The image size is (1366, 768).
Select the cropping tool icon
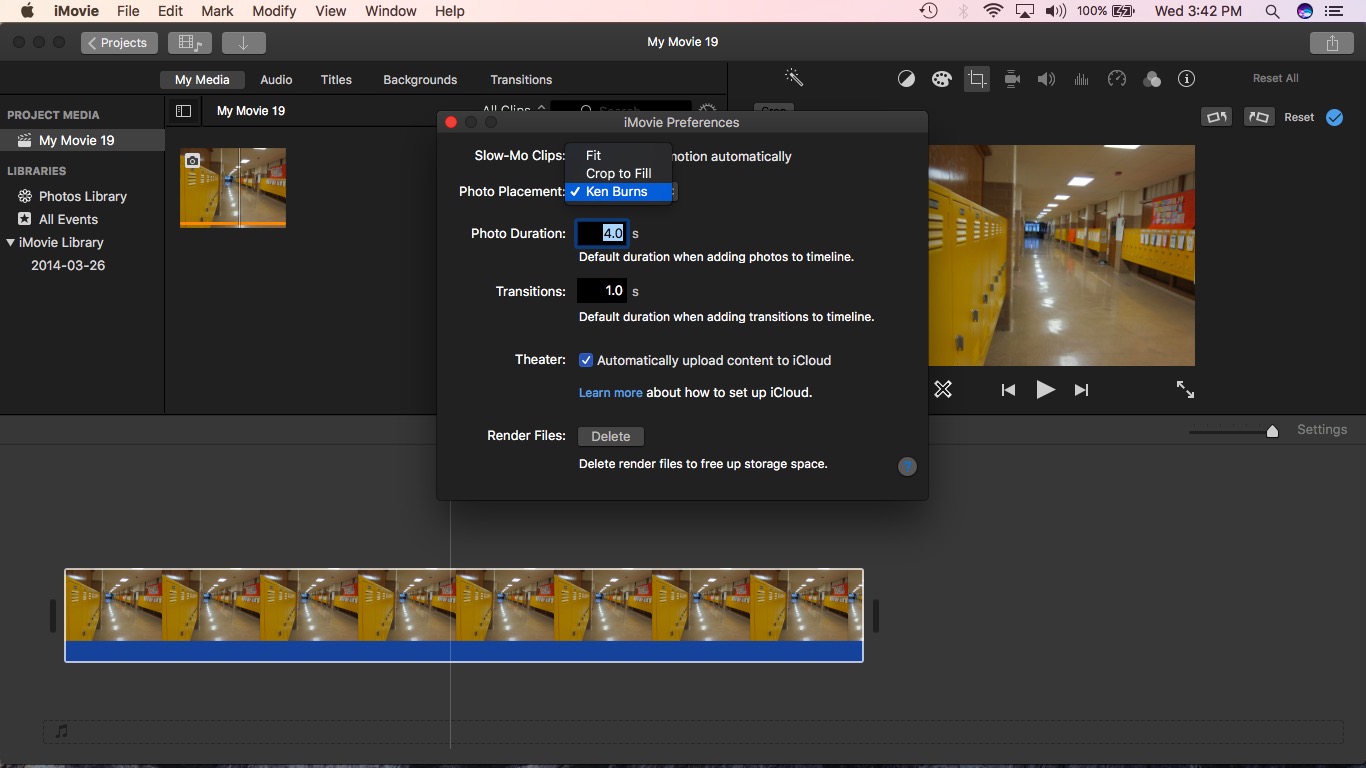click(x=976, y=79)
